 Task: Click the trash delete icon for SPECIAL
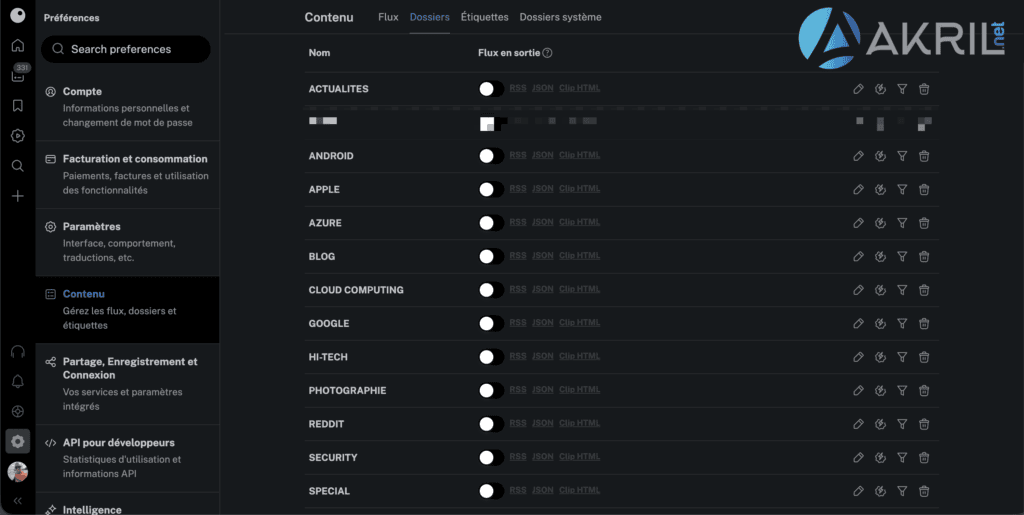click(924, 491)
